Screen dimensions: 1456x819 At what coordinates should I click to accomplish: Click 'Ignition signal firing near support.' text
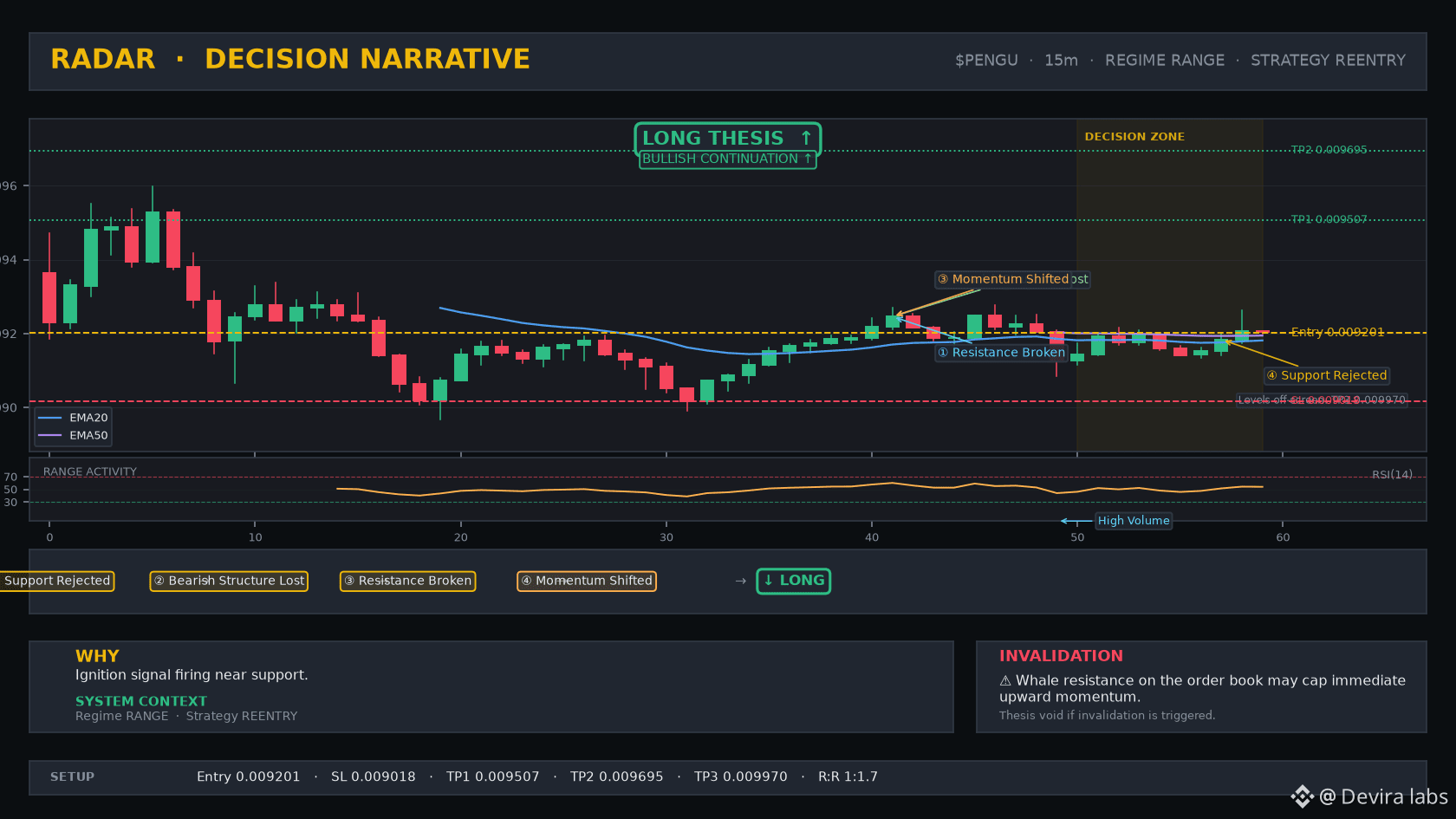coord(192,675)
